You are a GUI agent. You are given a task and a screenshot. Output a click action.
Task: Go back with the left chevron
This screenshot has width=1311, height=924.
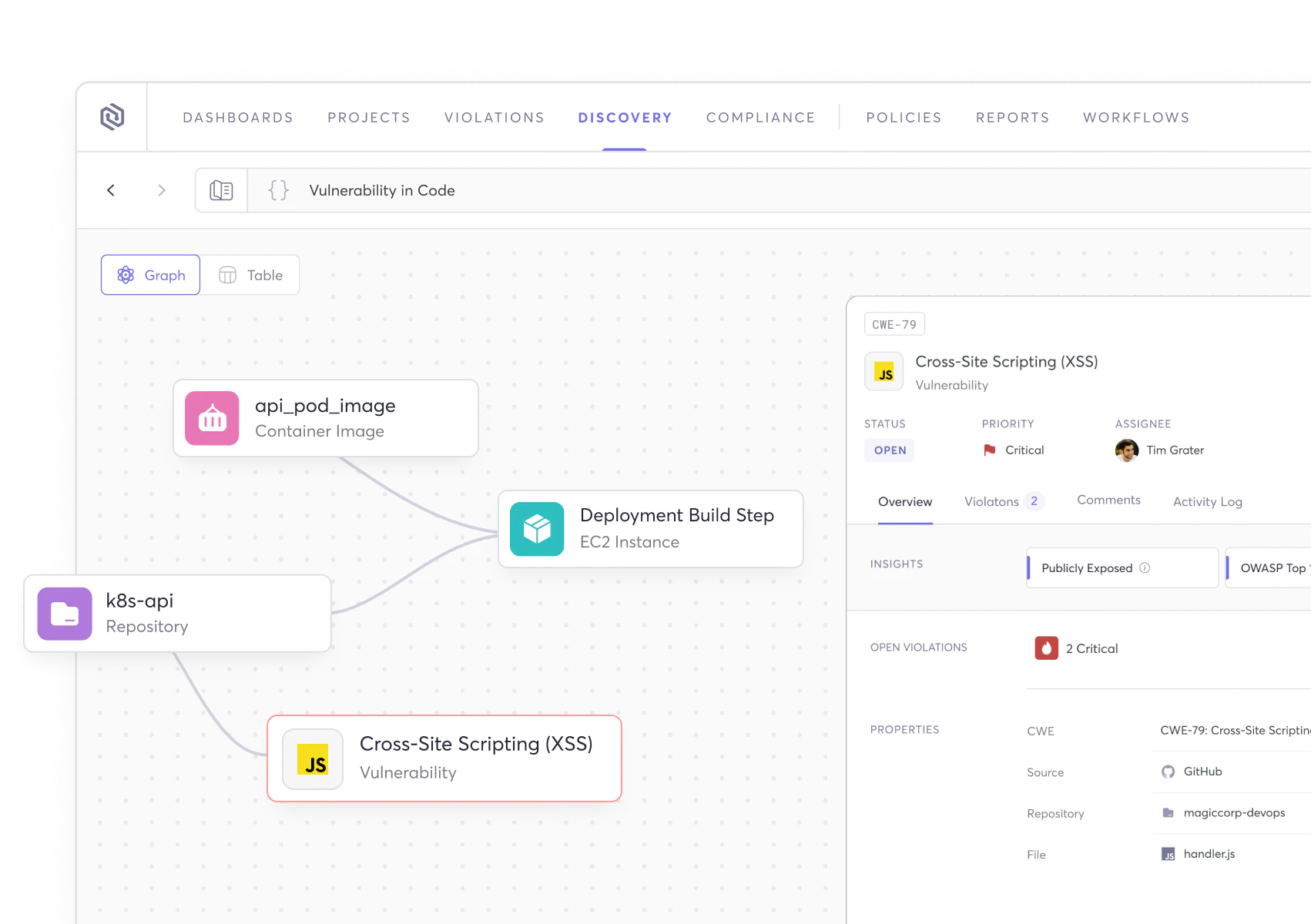[x=111, y=190]
